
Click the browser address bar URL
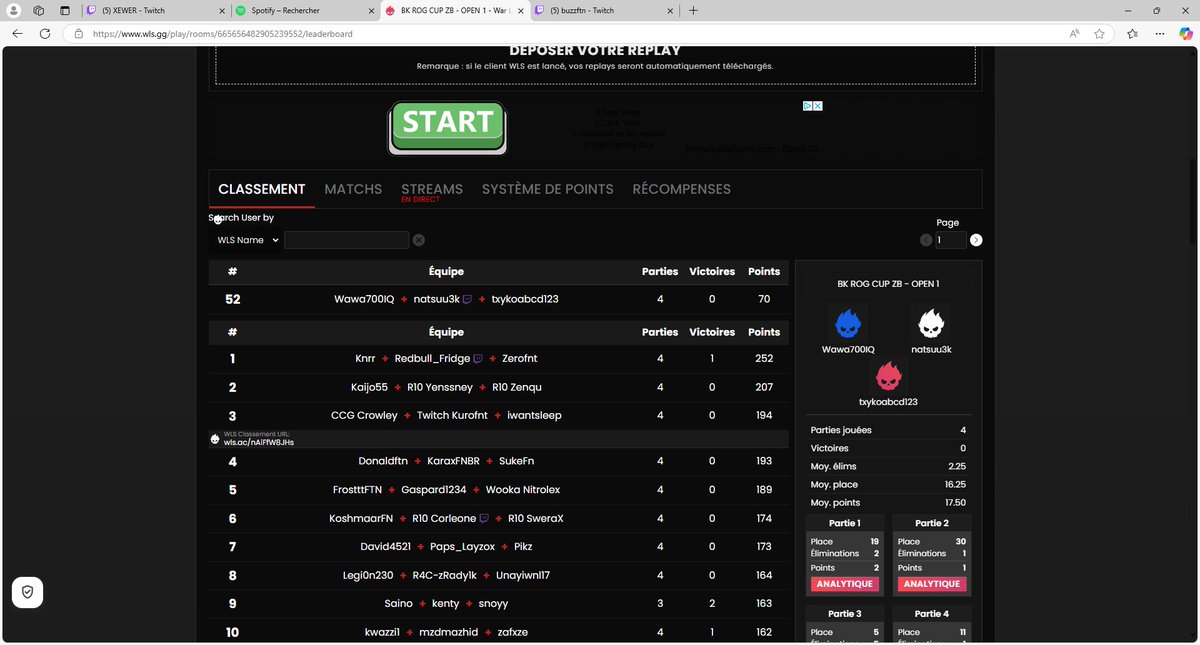click(222, 33)
